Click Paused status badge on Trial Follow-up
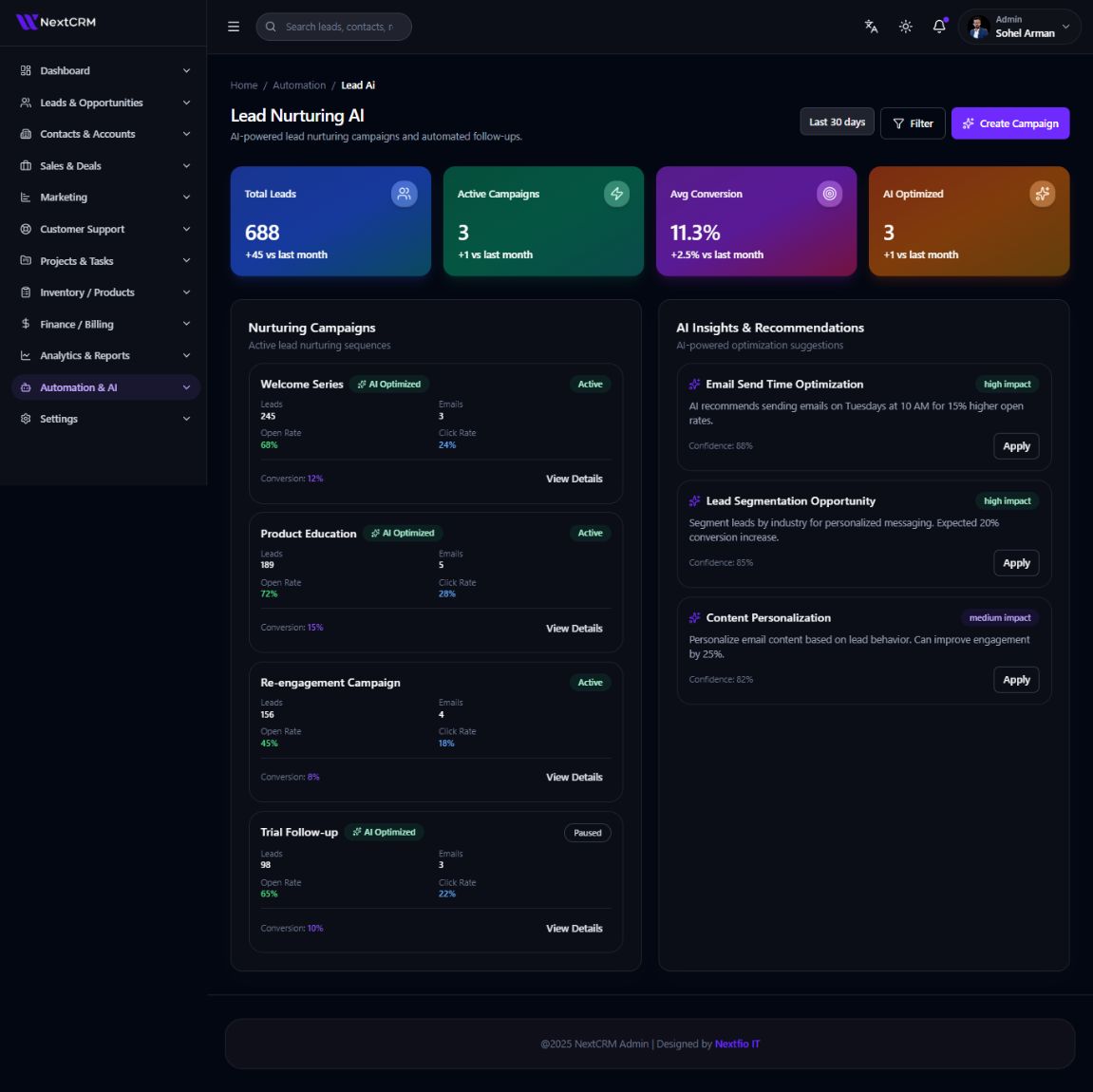 (588, 833)
